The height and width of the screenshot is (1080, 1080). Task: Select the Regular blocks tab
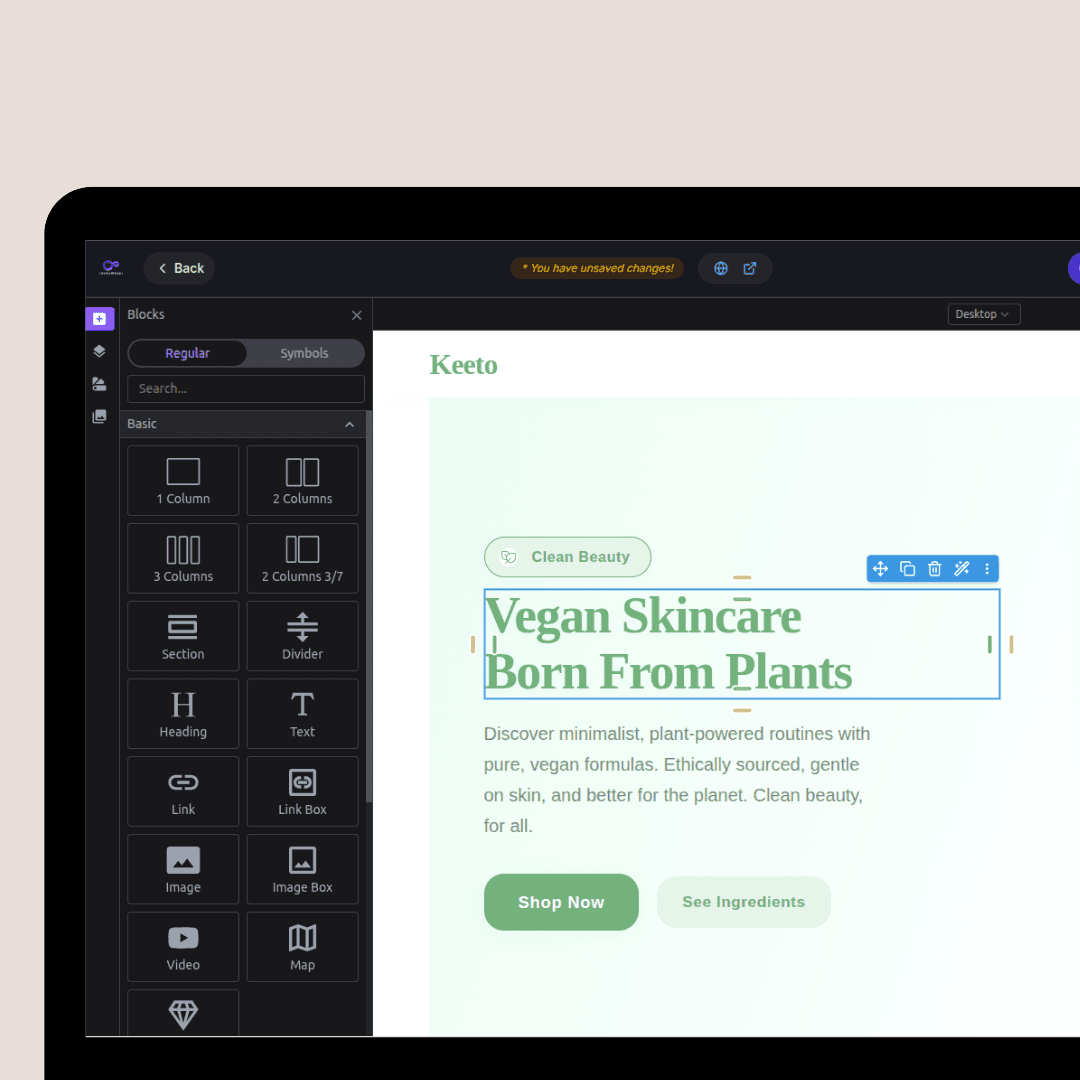(187, 353)
